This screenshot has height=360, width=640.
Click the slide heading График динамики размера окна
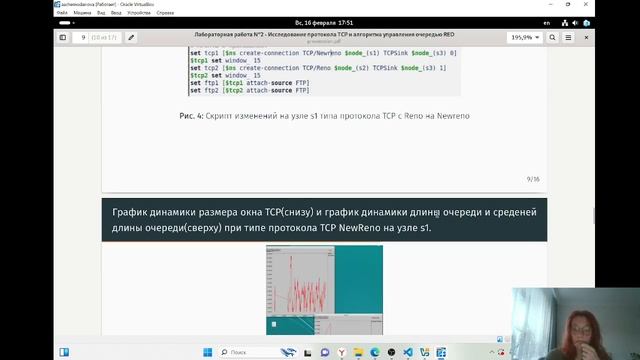324,220
